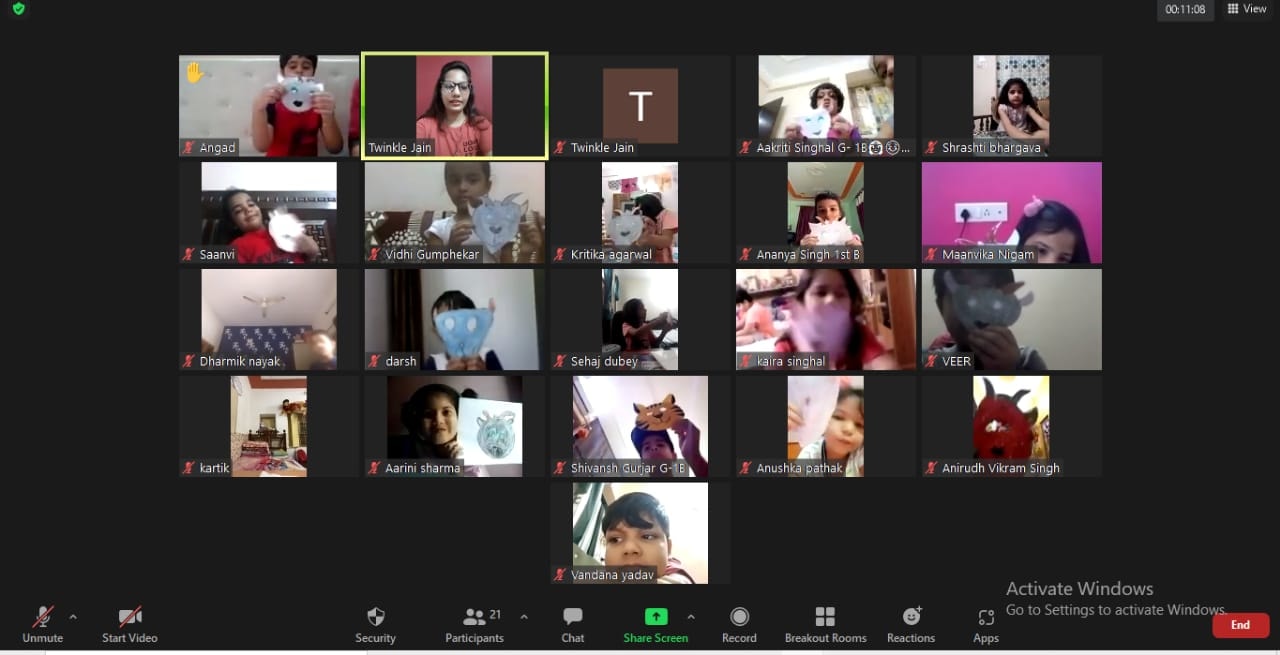Click muted mic icon beside Vandana yadav
The height and width of the screenshot is (655, 1280).
(x=560, y=576)
